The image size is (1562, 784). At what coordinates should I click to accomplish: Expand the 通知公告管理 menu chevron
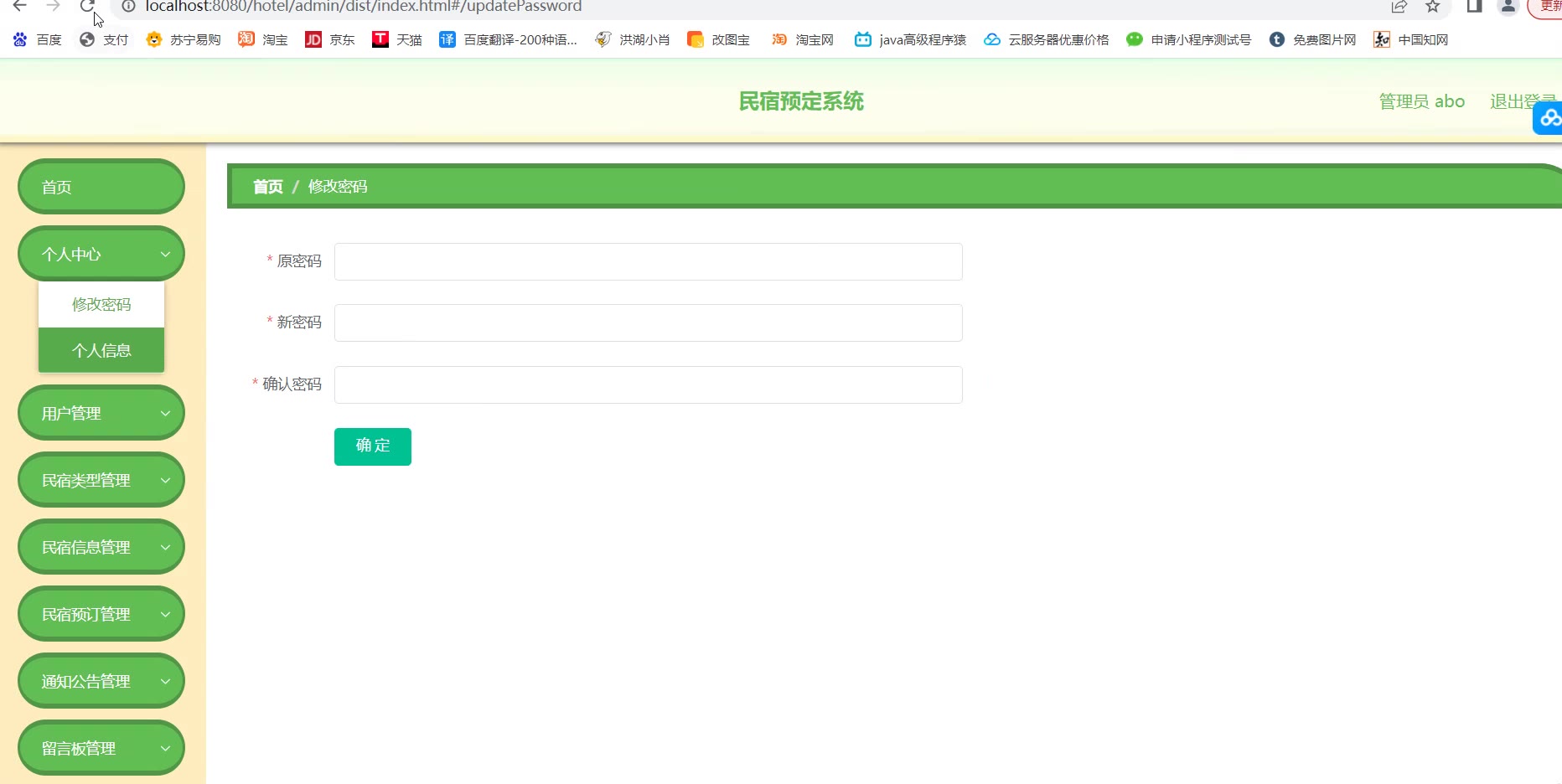165,681
